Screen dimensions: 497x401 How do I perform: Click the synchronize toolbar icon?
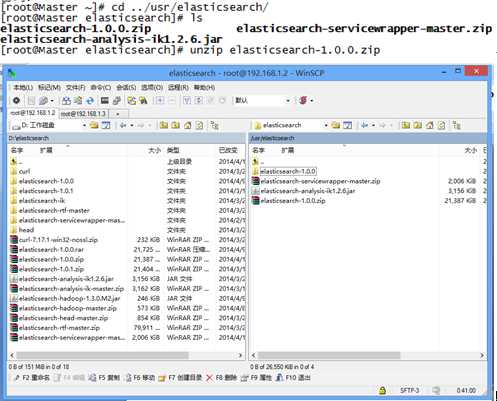pyautogui.click(x=78, y=100)
